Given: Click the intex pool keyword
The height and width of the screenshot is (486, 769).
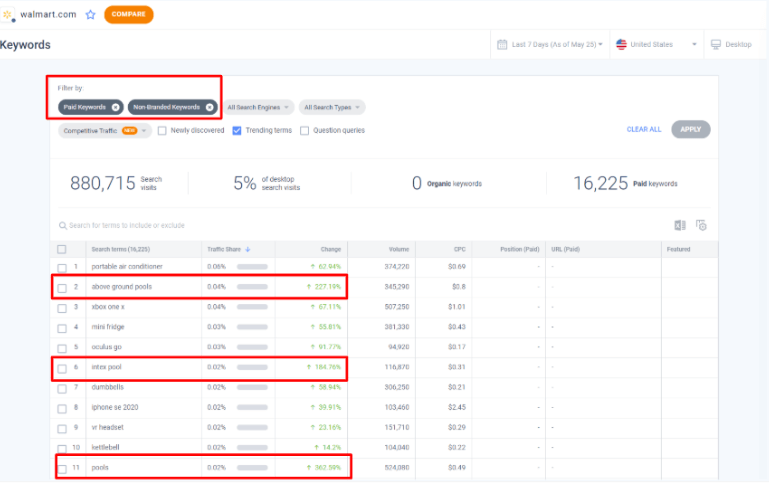Looking at the screenshot, I should [x=106, y=367].
